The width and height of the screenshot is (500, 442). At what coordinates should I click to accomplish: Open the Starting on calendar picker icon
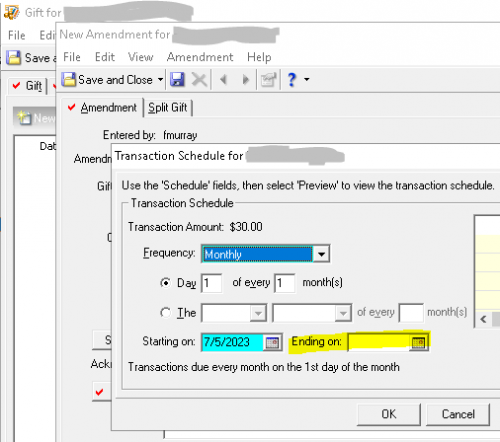click(x=272, y=342)
